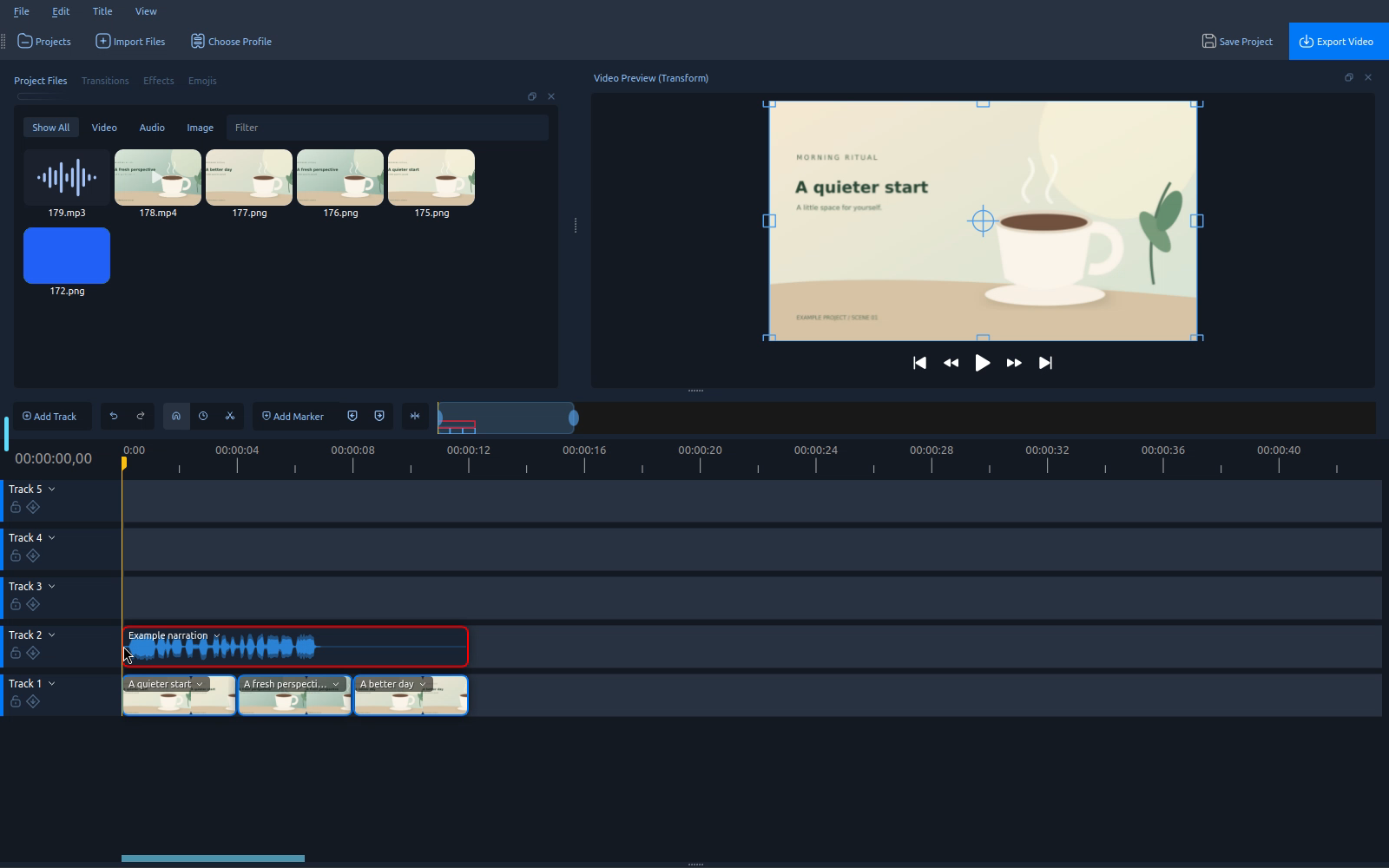
Task: Jump to next marker icon
Action: point(379,417)
